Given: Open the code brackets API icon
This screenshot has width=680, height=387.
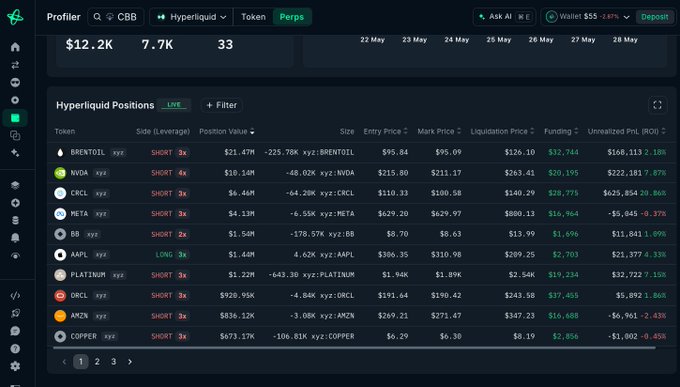Looking at the screenshot, I should (15, 295).
